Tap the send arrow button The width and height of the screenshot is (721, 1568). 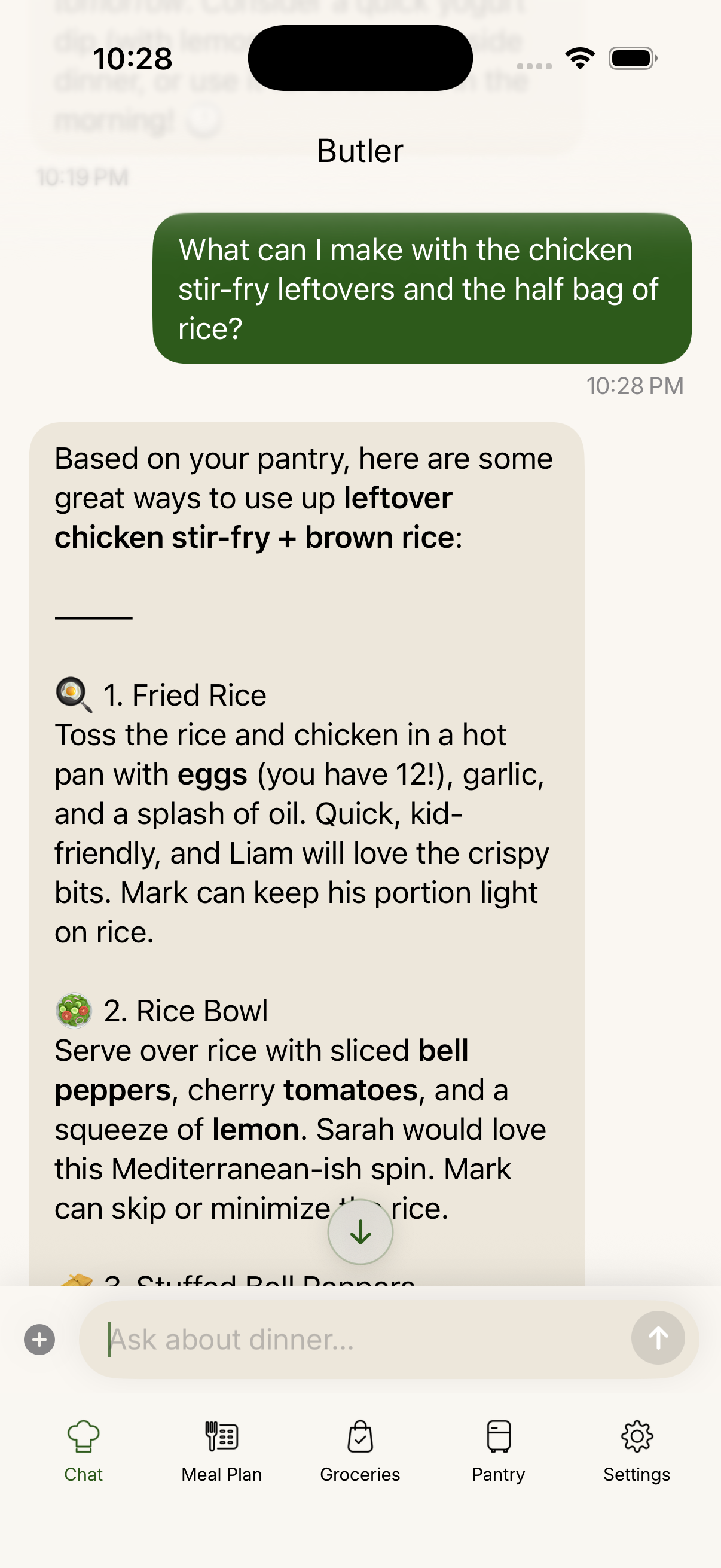(x=658, y=1338)
